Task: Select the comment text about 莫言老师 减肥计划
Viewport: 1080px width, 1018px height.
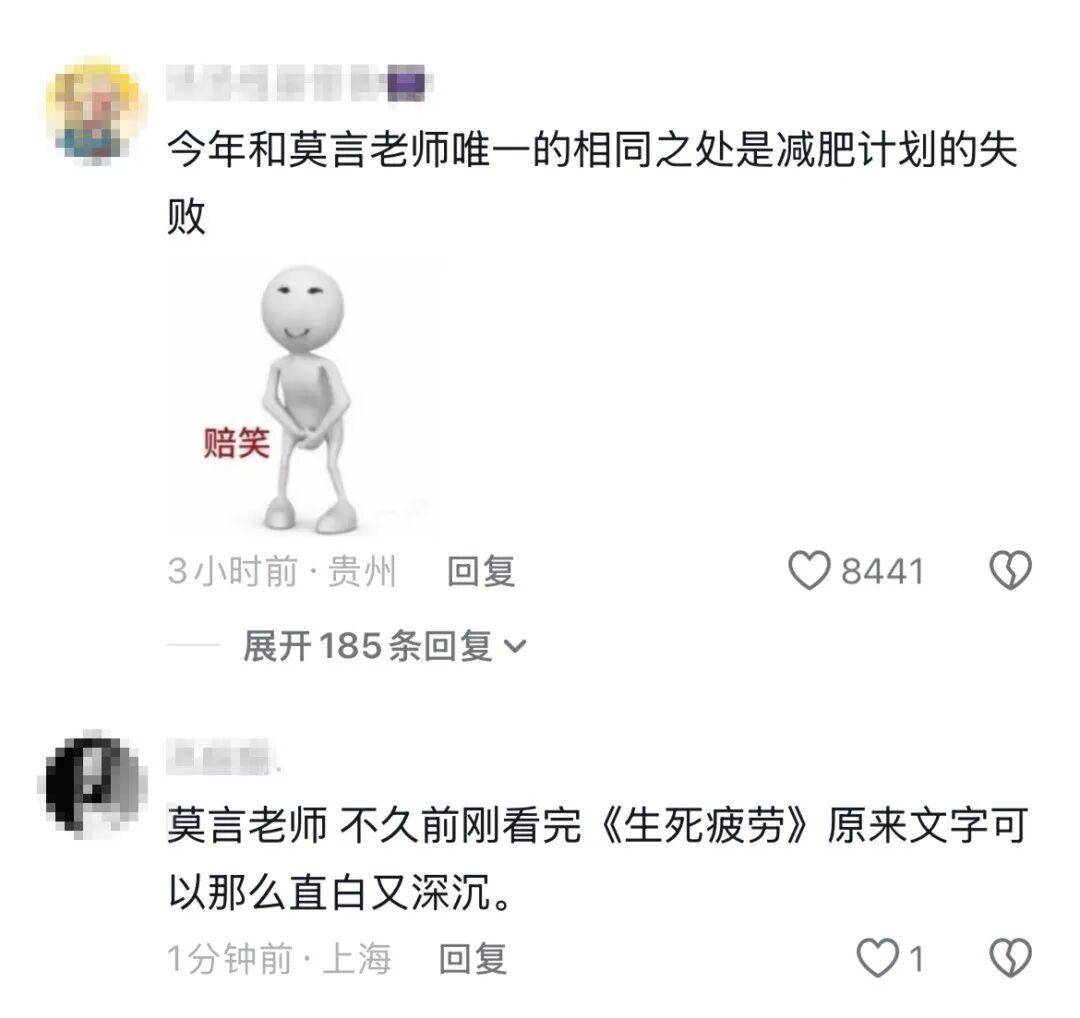Action: coord(592,183)
